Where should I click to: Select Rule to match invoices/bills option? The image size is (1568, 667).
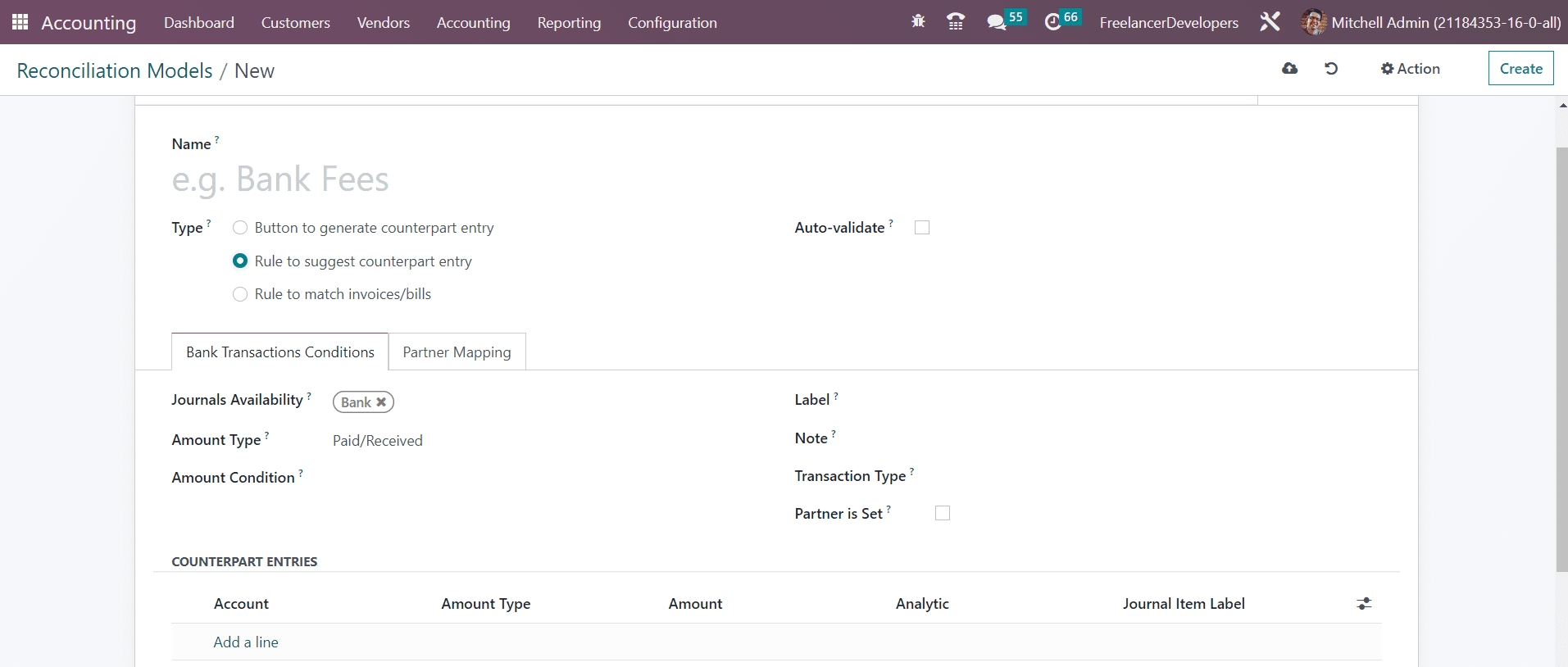pyautogui.click(x=240, y=294)
